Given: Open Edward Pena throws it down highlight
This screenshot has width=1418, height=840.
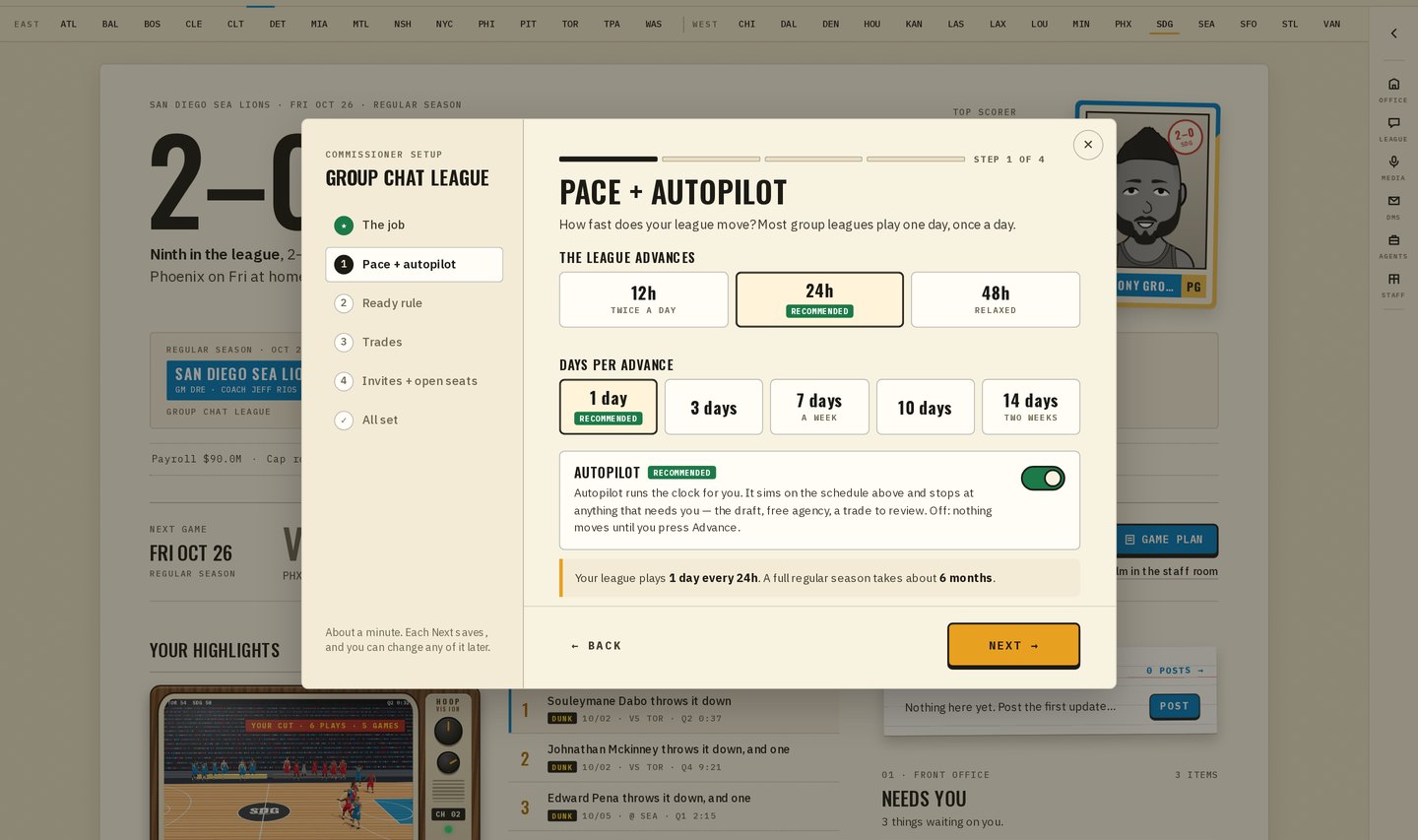Looking at the screenshot, I should pyautogui.click(x=675, y=807).
